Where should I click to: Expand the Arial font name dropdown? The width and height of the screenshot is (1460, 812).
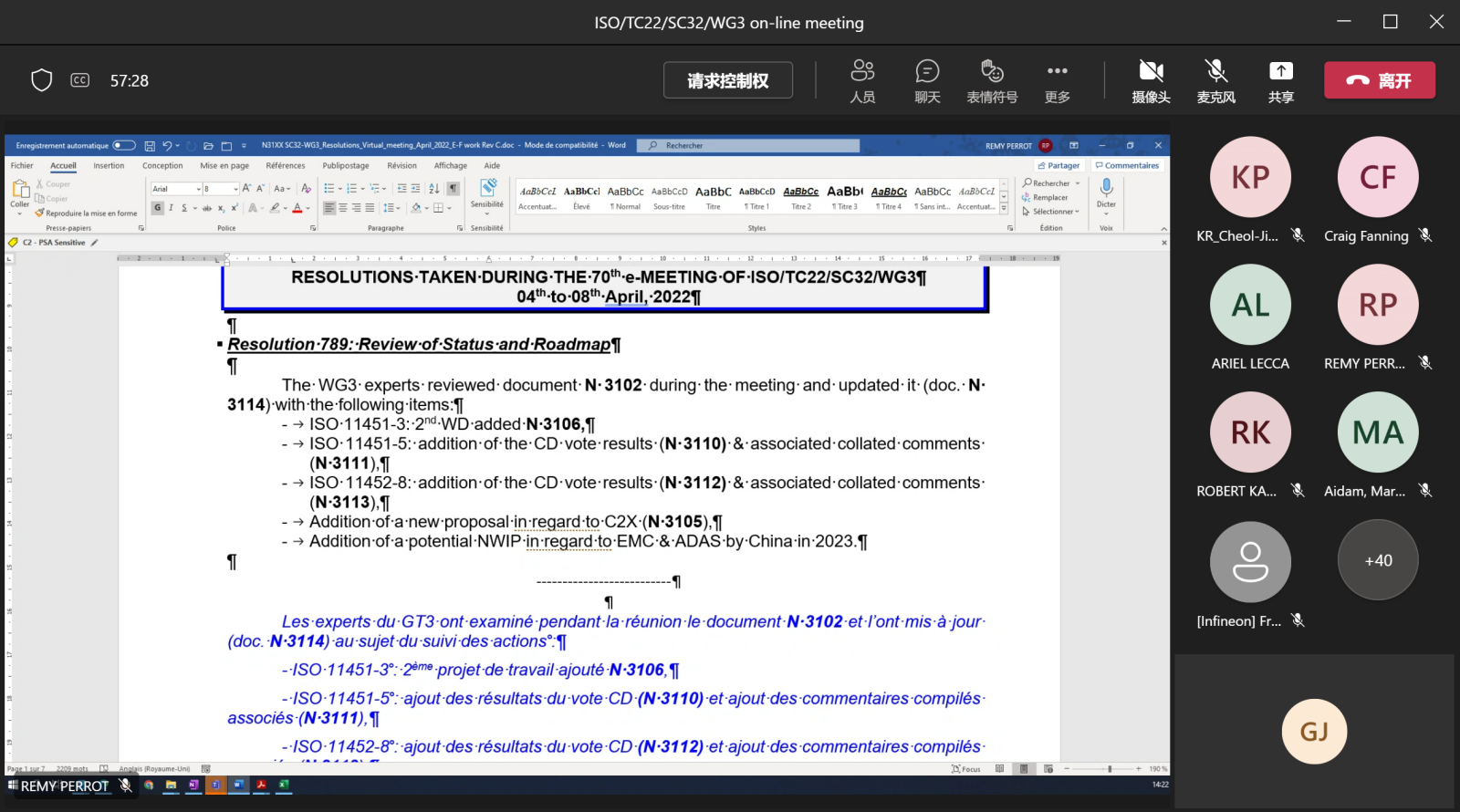[x=199, y=189]
